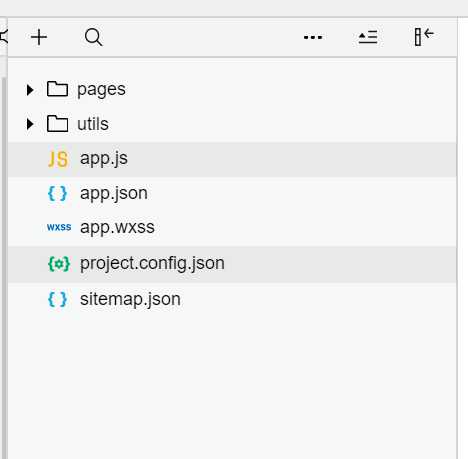Open the app.wxss file

click(x=232, y=228)
